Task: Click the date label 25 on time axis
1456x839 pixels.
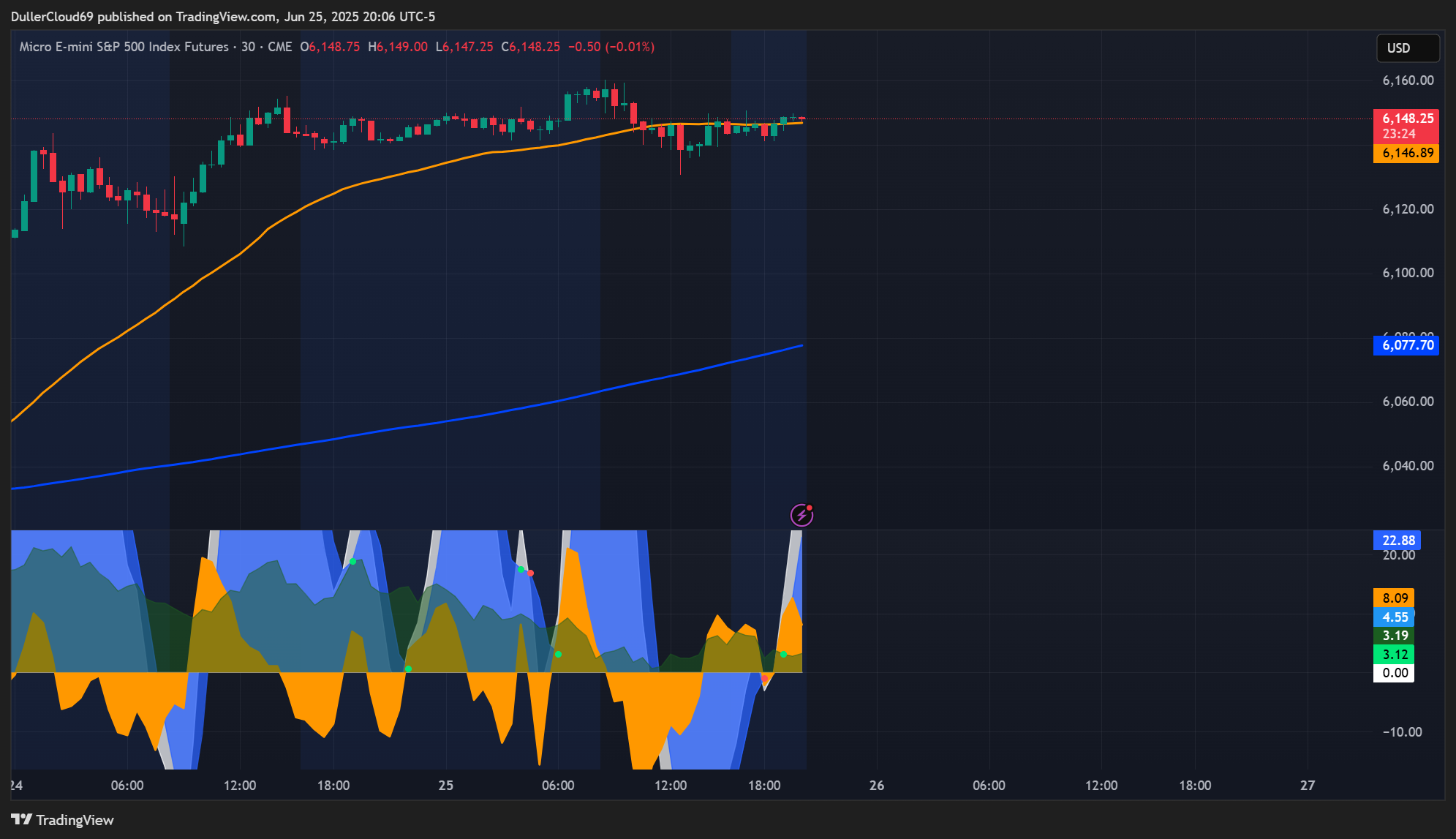Action: 445,786
